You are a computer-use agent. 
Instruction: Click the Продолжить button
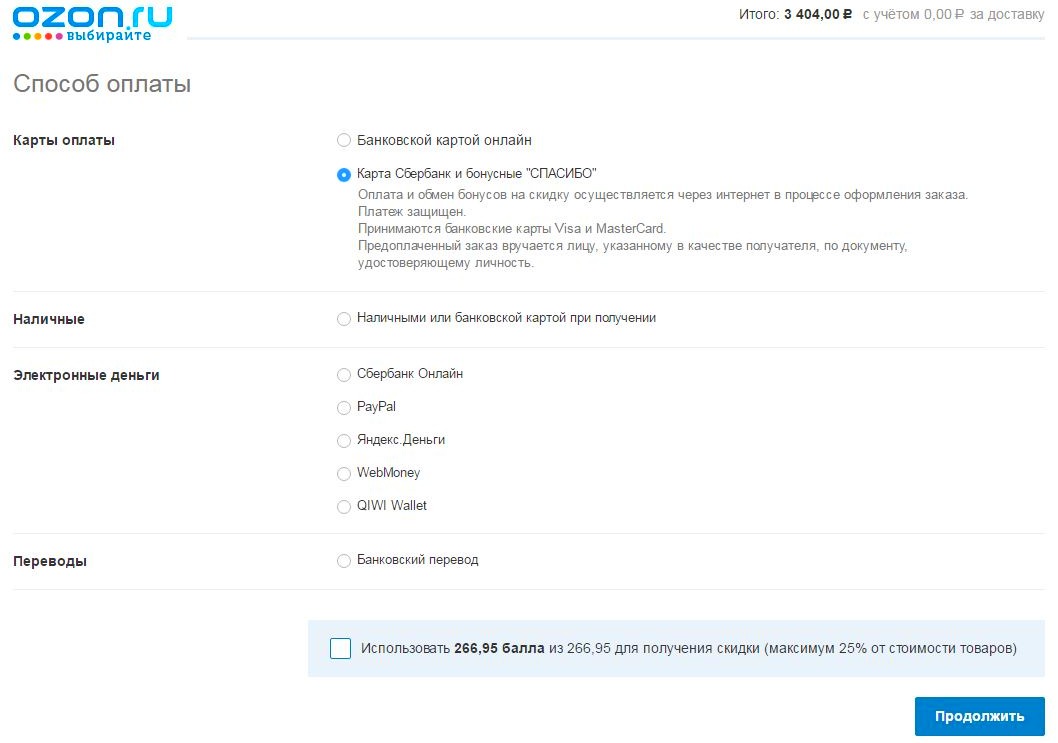click(x=980, y=716)
